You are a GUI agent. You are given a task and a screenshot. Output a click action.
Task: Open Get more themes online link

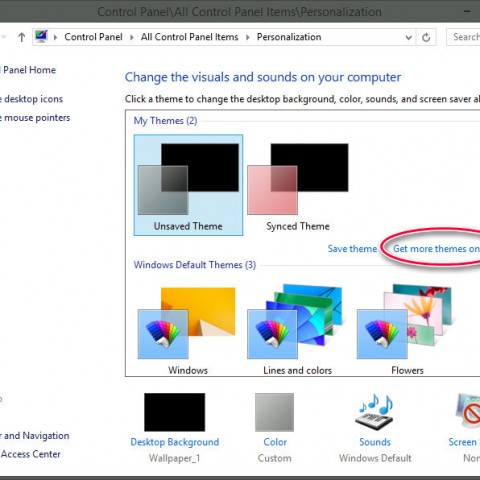coord(436,249)
